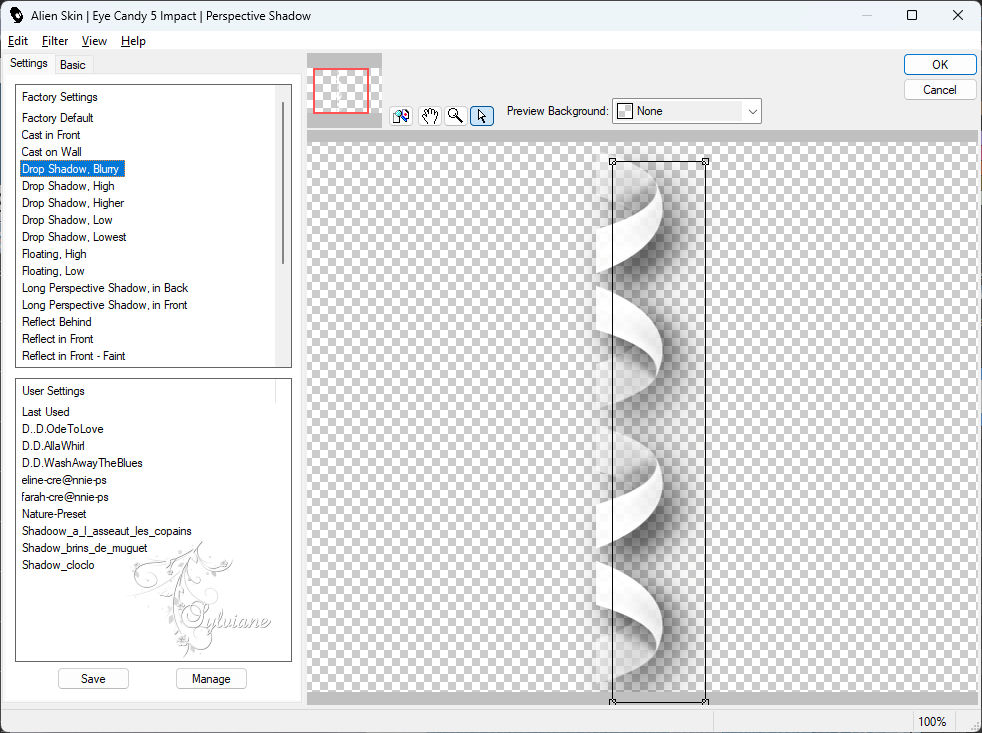This screenshot has height=733, width=982.
Task: Select the Factory Default preset
Action: pos(58,118)
